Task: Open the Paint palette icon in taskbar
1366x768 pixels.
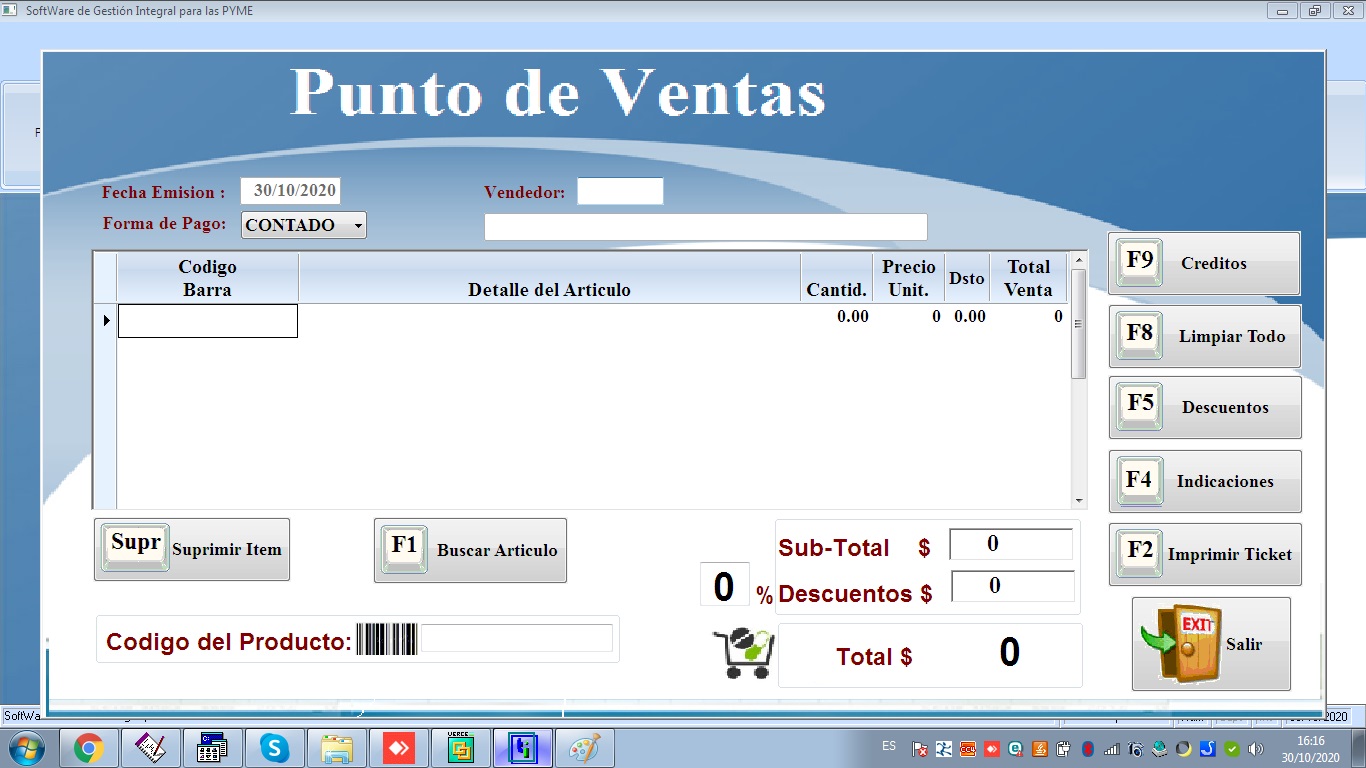Action: point(584,748)
